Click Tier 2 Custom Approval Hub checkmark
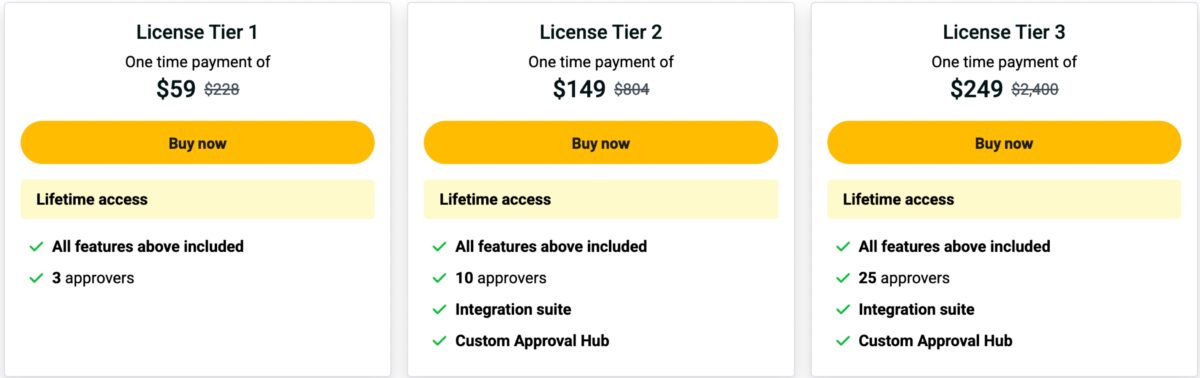This screenshot has height=378, width=1200. (x=439, y=341)
